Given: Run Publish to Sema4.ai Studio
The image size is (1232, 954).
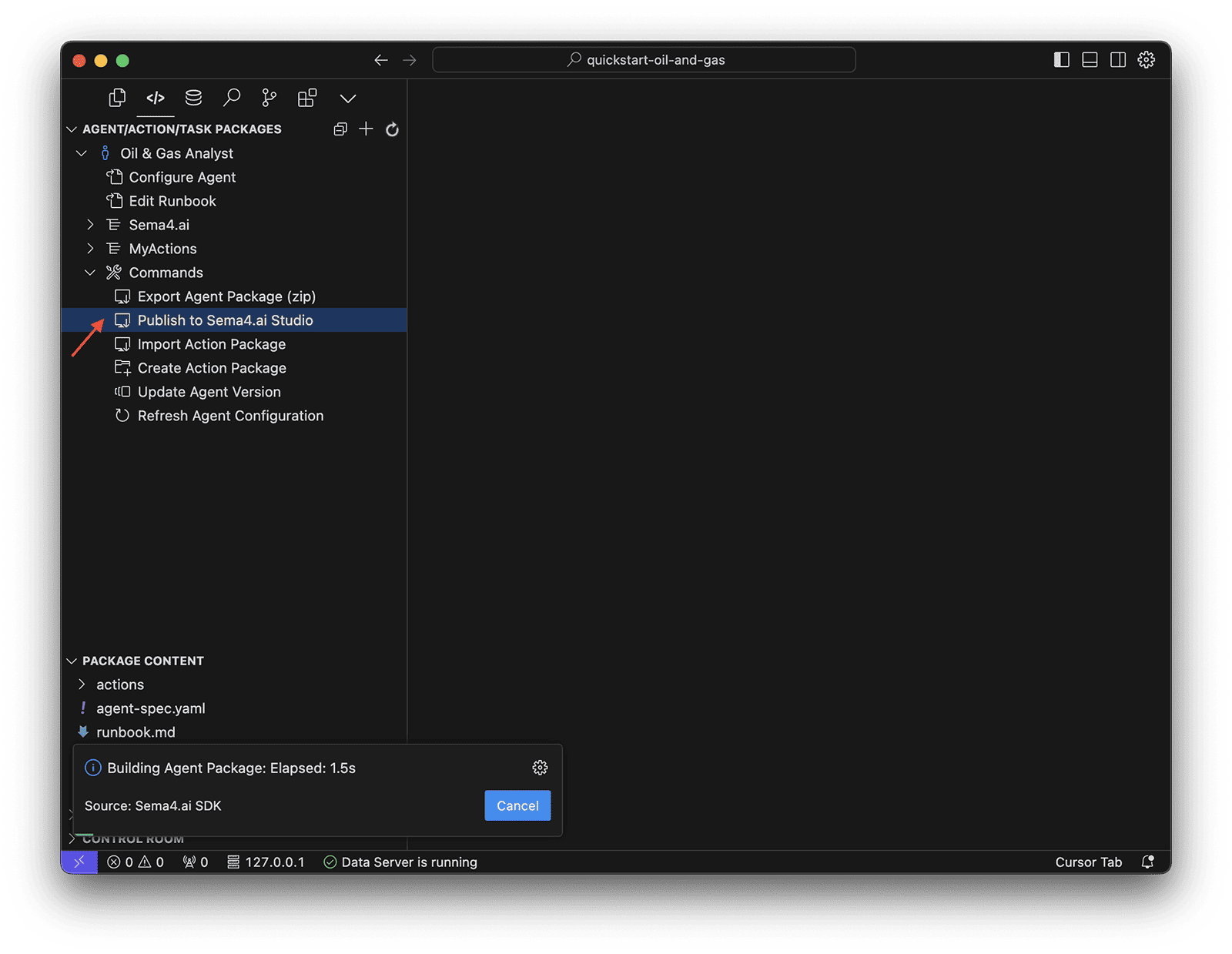Looking at the screenshot, I should pyautogui.click(x=225, y=320).
